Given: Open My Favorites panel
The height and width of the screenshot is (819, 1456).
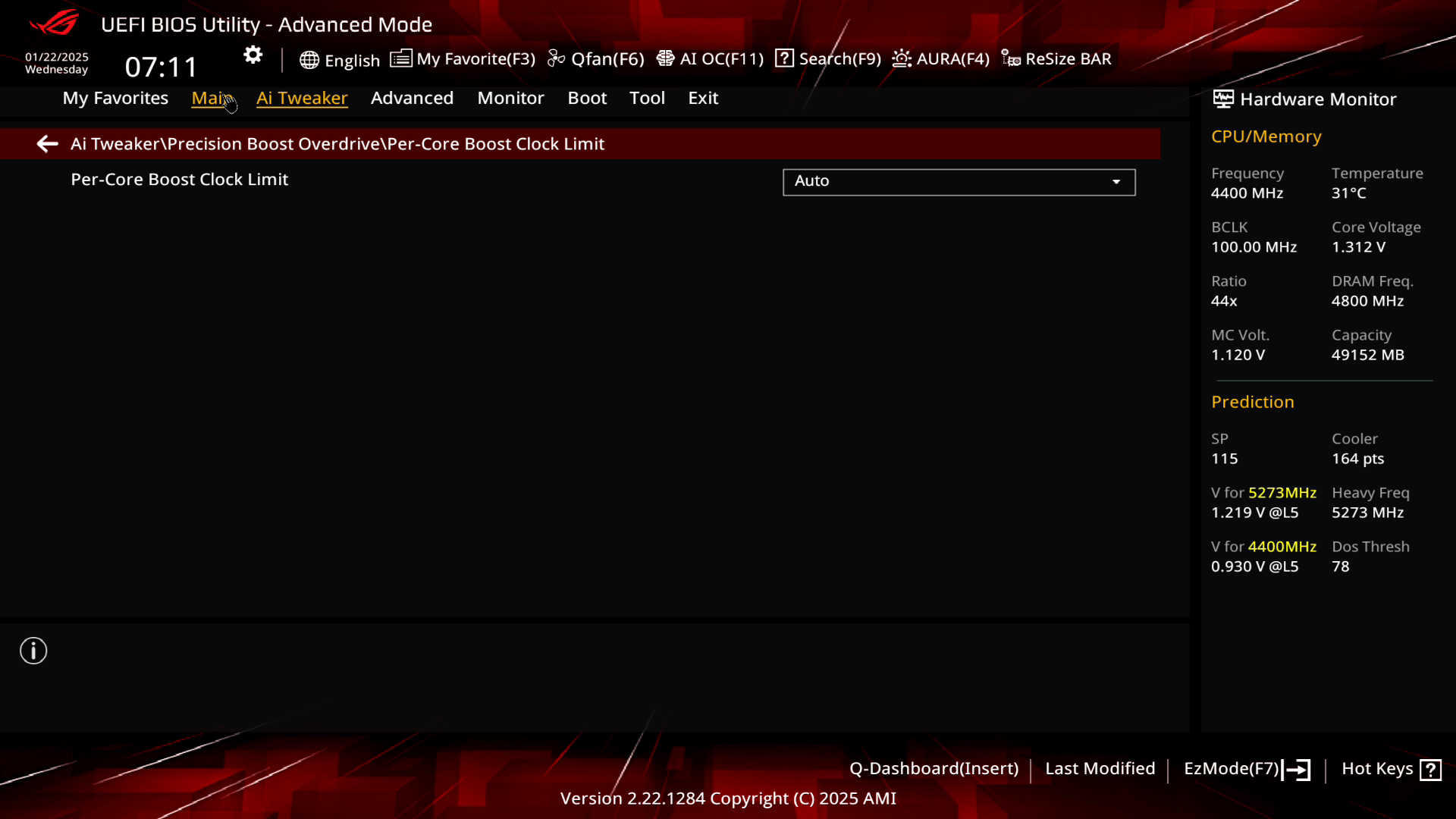Looking at the screenshot, I should [x=115, y=97].
